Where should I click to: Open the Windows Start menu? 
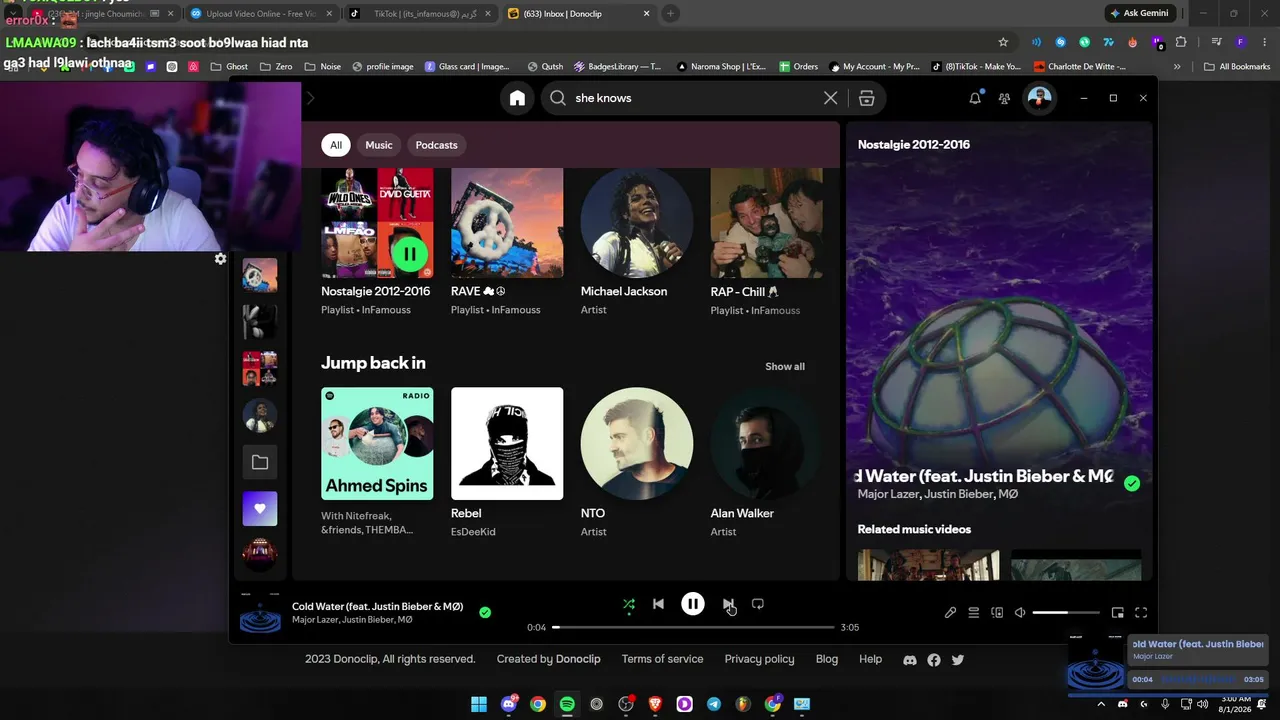[x=479, y=704]
